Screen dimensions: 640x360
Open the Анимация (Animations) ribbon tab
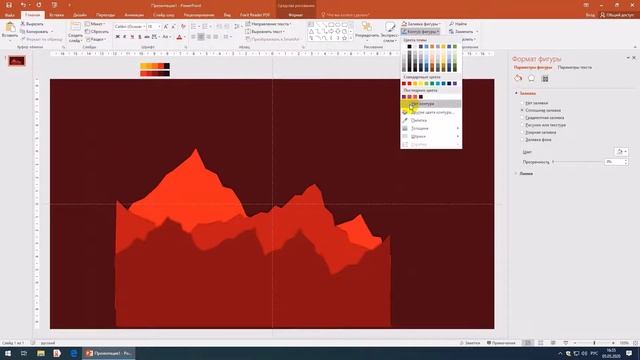pos(134,15)
